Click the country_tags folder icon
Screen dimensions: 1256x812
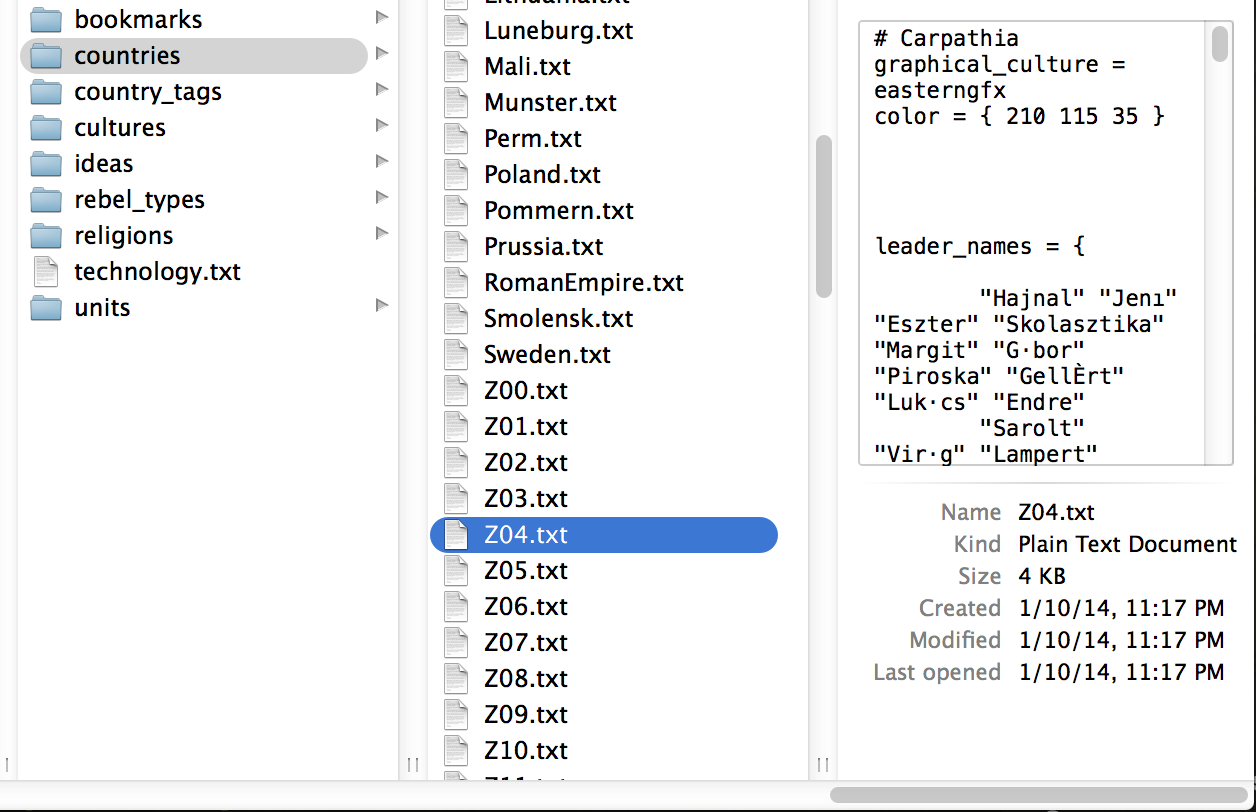pyautogui.click(x=46, y=92)
